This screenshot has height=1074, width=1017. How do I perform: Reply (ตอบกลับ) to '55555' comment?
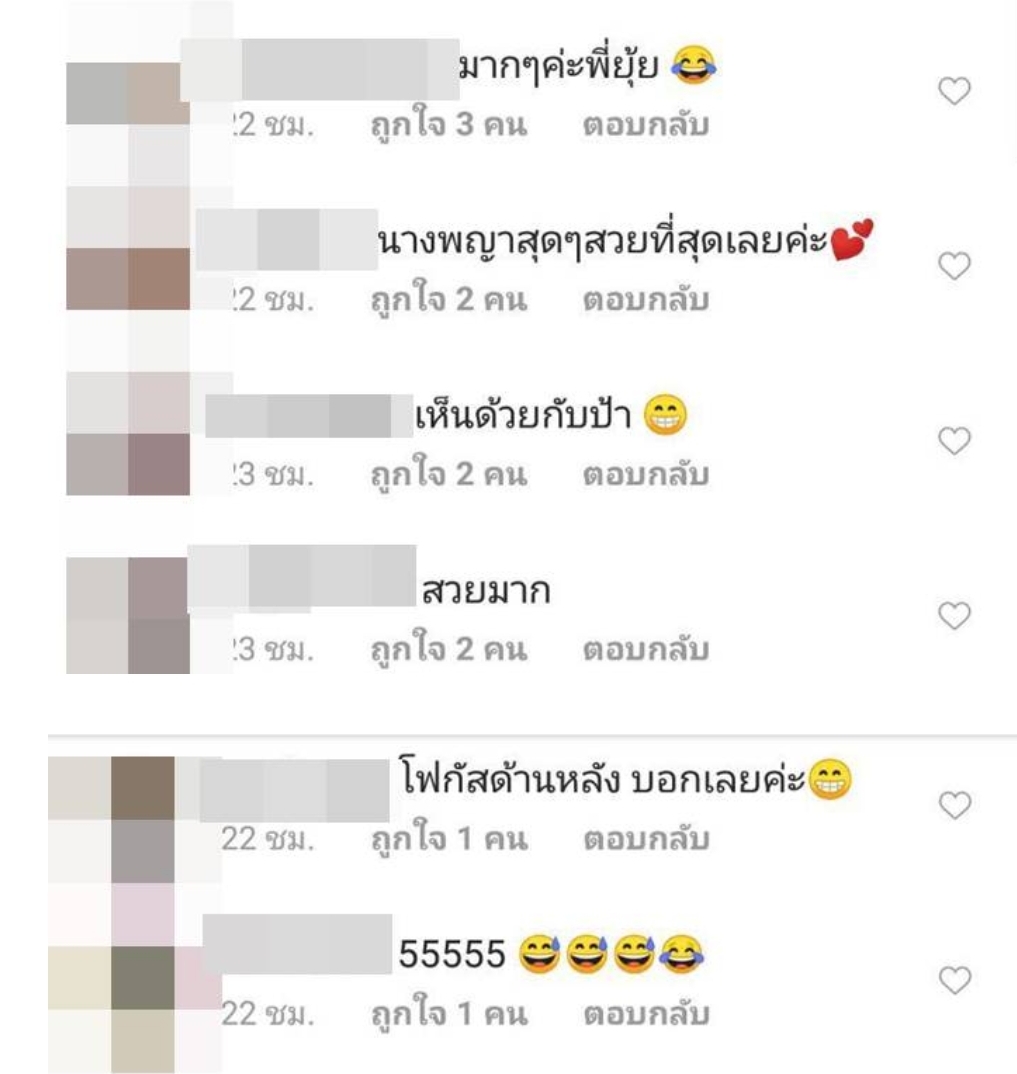[646, 1014]
